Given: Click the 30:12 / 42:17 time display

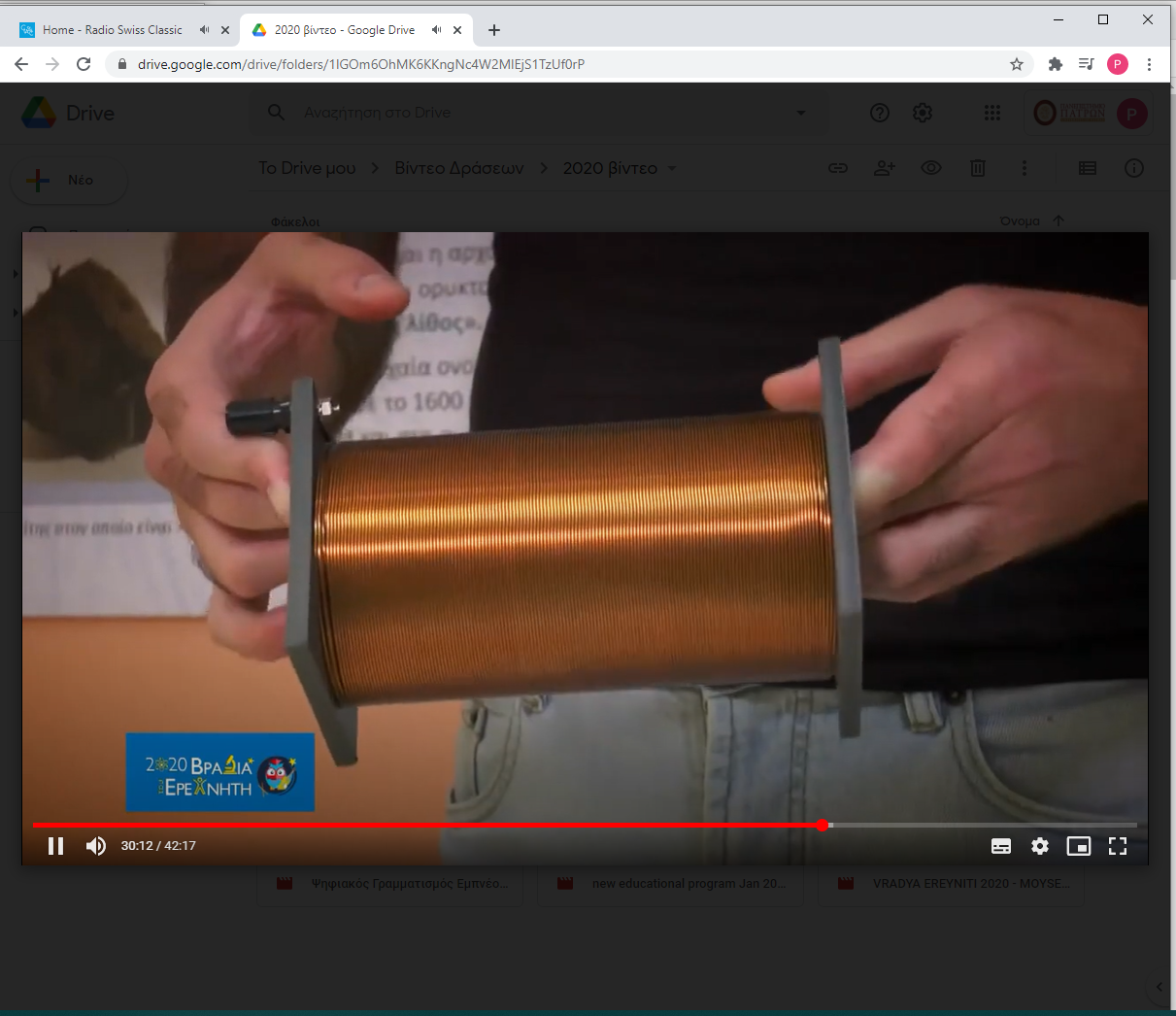Looking at the screenshot, I should (x=158, y=846).
